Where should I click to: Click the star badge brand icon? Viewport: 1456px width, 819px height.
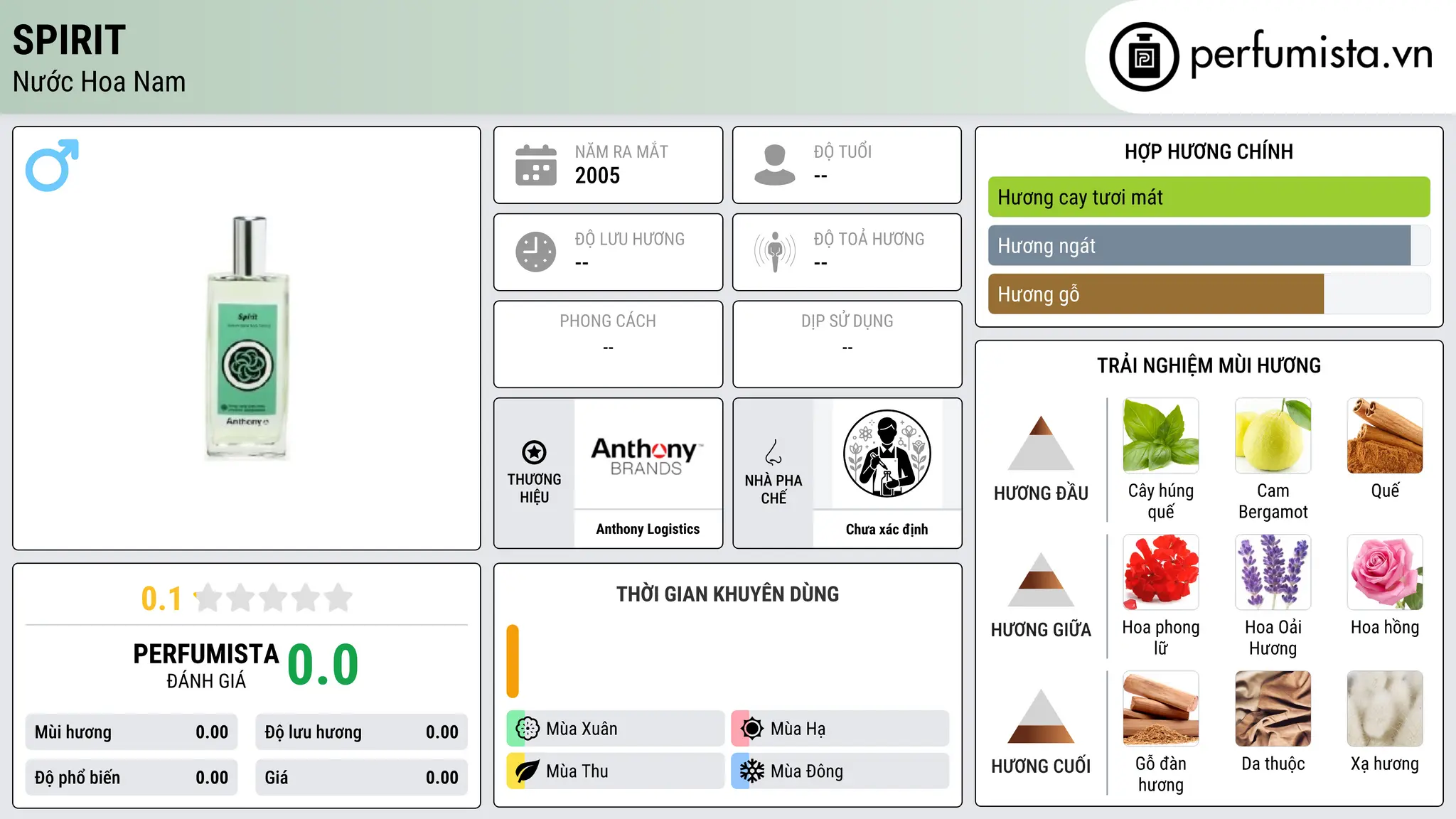(534, 452)
